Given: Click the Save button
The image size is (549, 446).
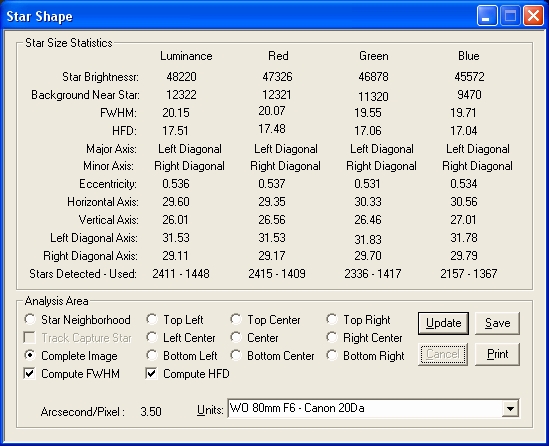Looking at the screenshot, I should pos(498,323).
